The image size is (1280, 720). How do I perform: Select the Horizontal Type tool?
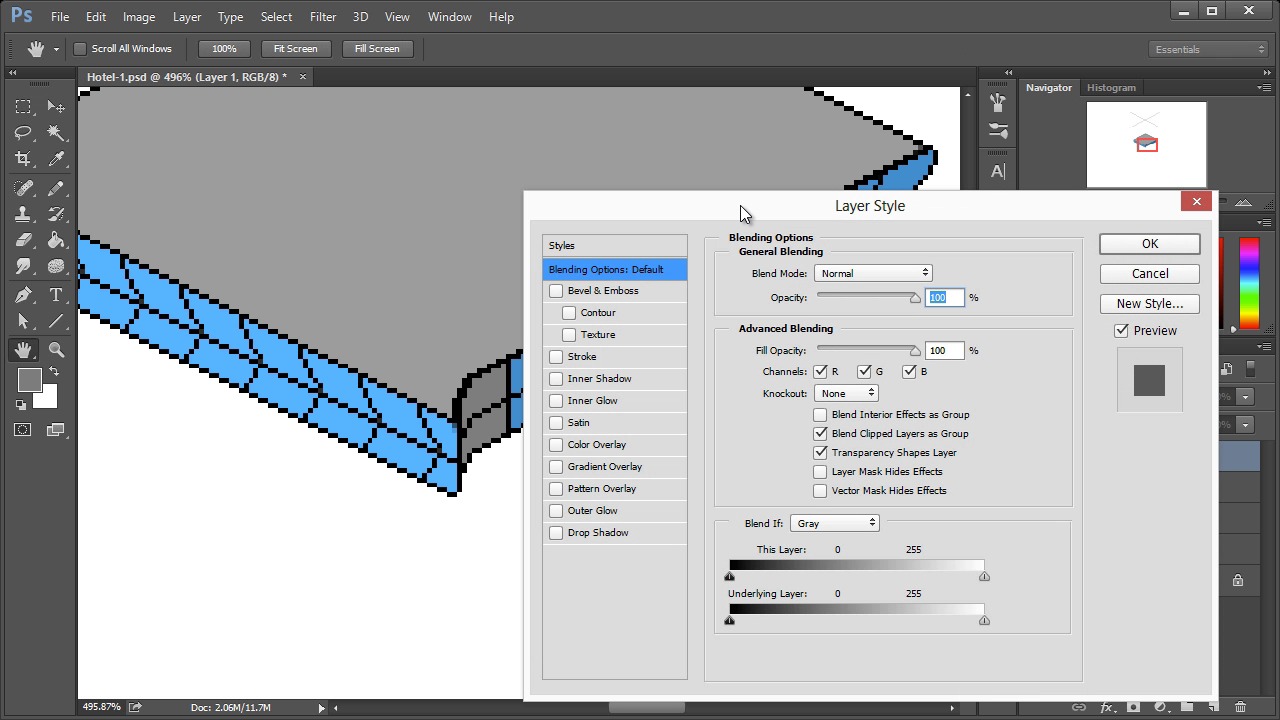(x=56, y=295)
